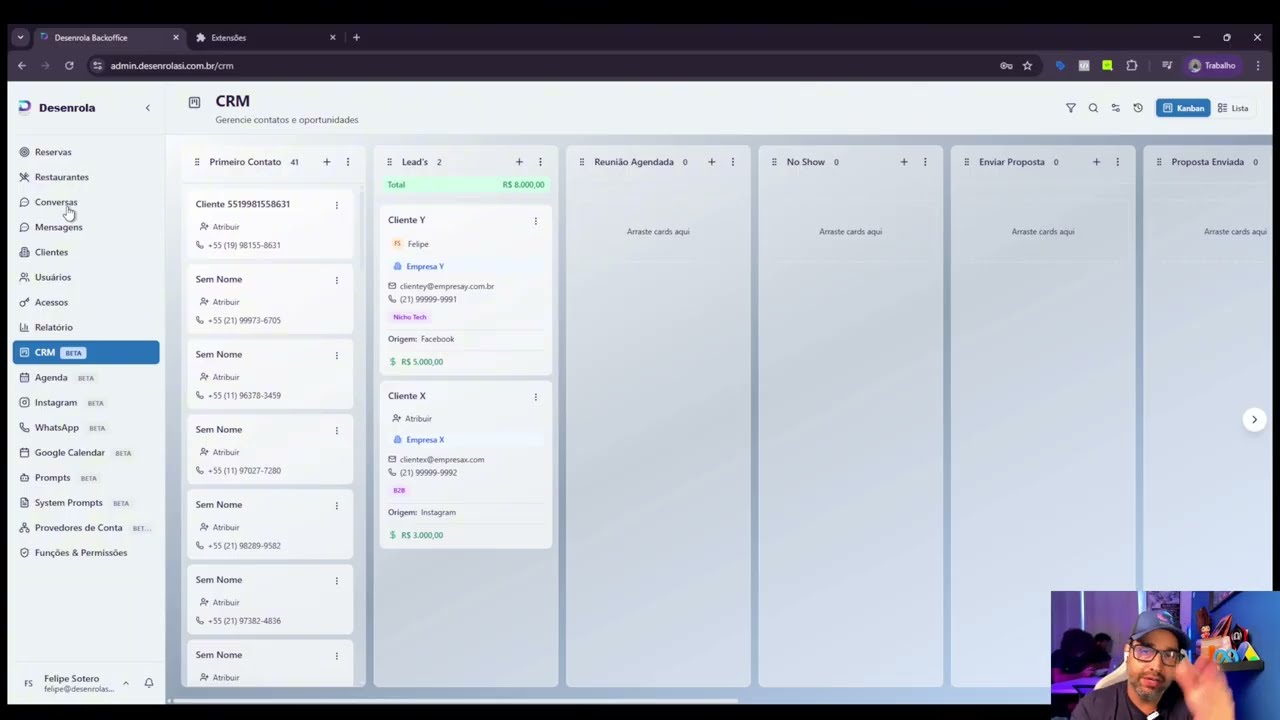Open Enviar Proposta column options menu

tap(1117, 162)
